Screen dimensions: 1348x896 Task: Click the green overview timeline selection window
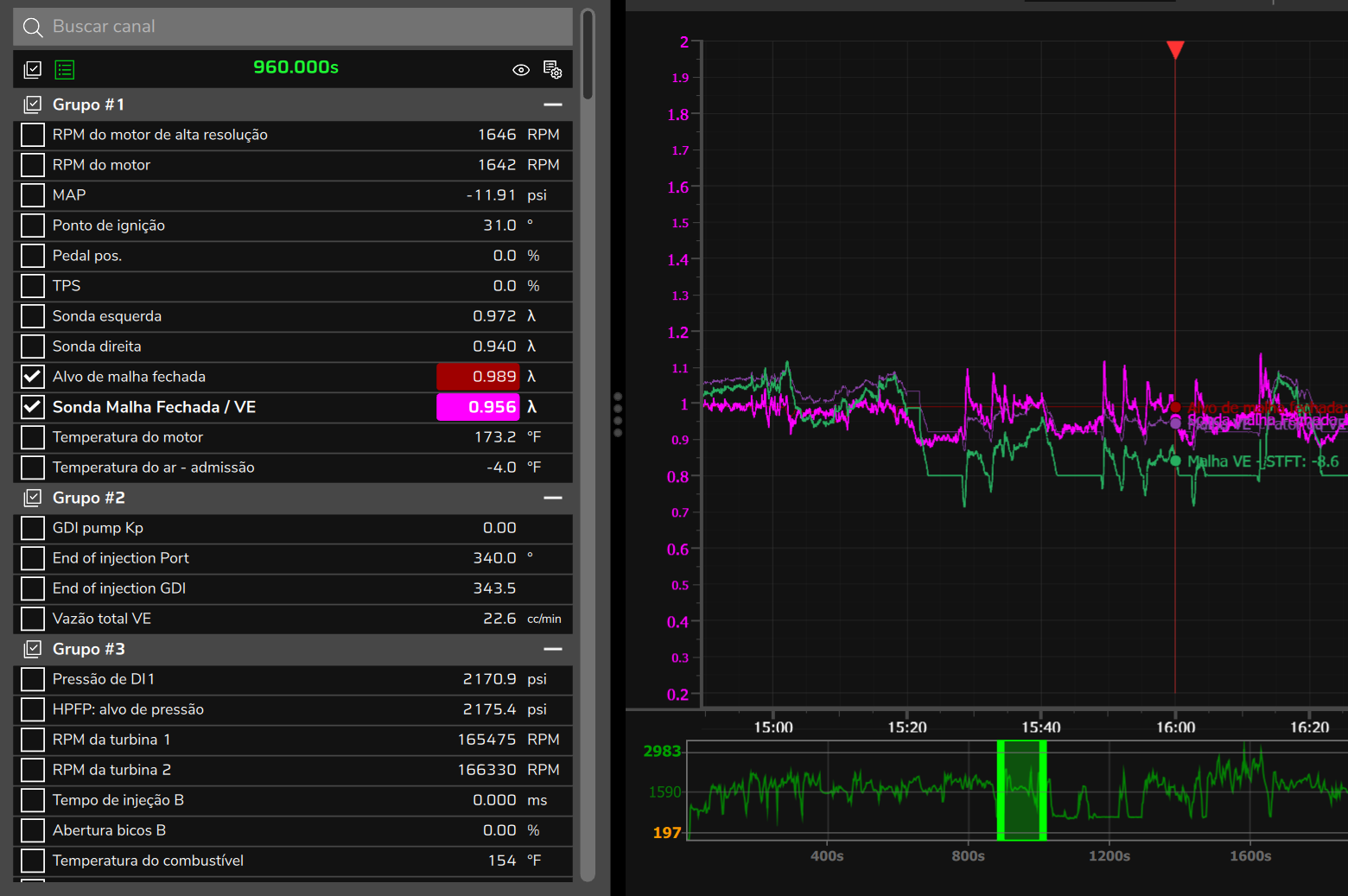tap(1021, 790)
